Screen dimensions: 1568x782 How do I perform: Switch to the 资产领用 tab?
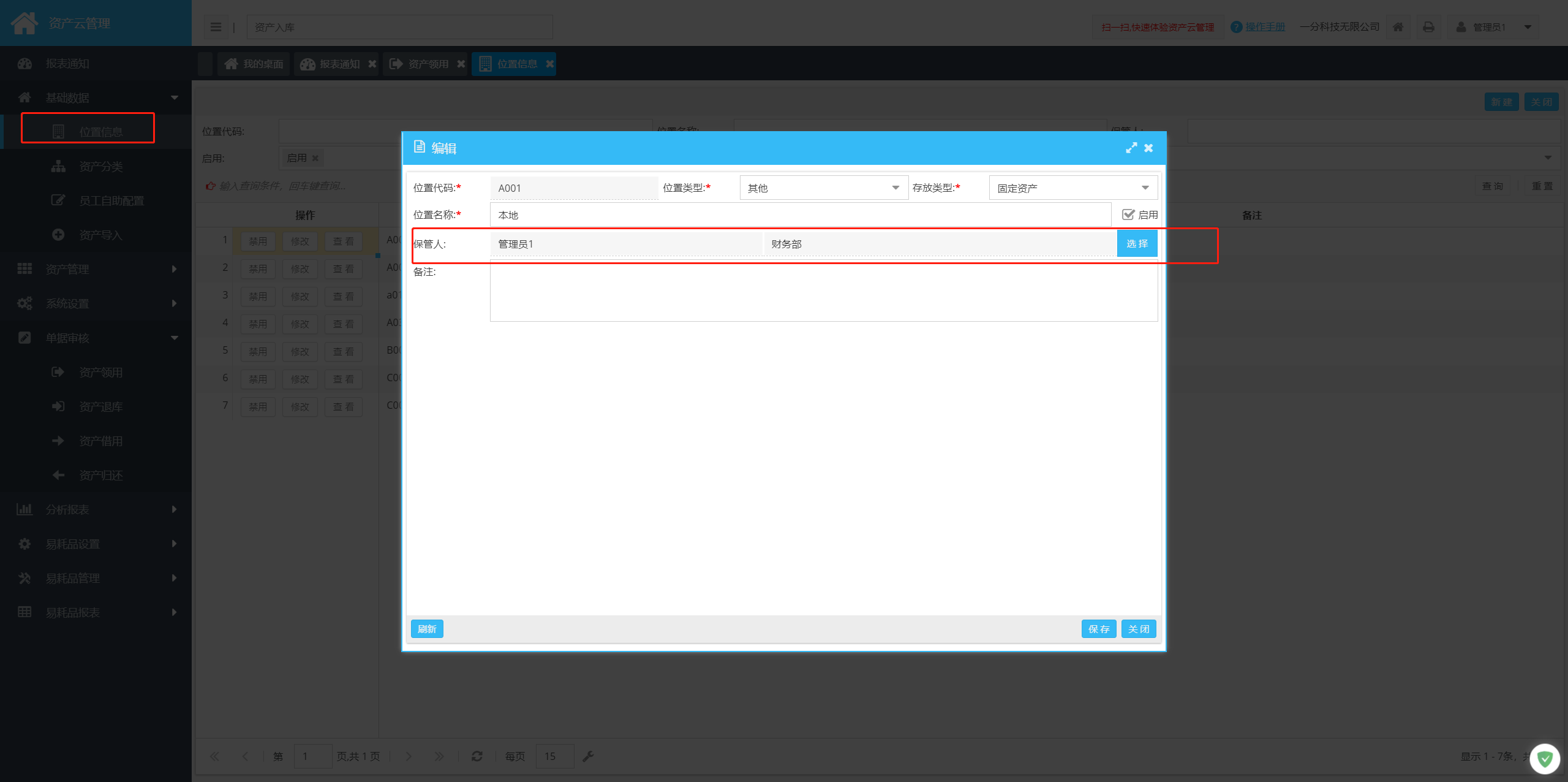(x=427, y=64)
